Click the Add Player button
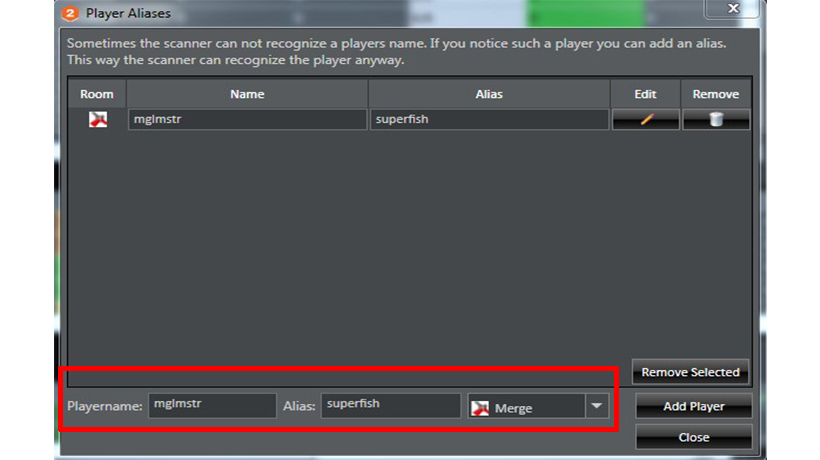The height and width of the screenshot is (460, 820). [x=694, y=406]
